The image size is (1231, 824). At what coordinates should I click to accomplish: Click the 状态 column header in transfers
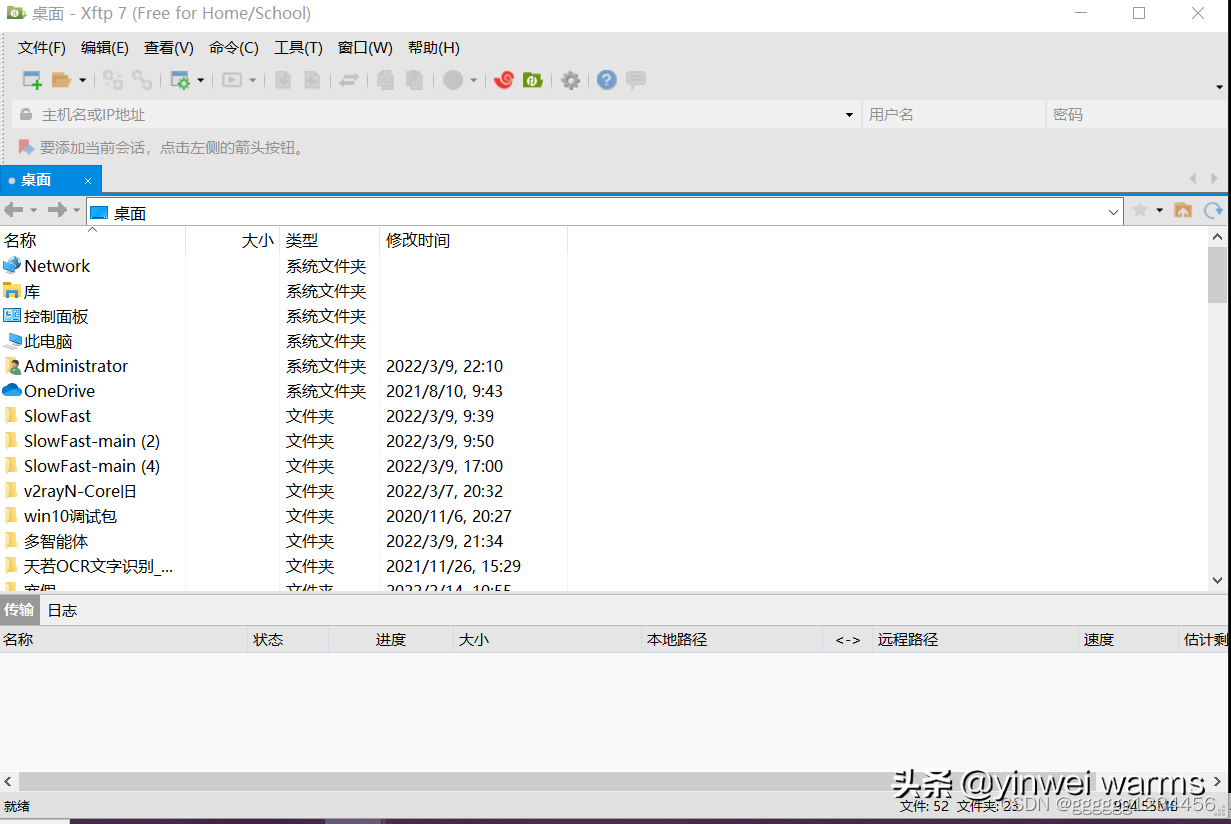288,639
